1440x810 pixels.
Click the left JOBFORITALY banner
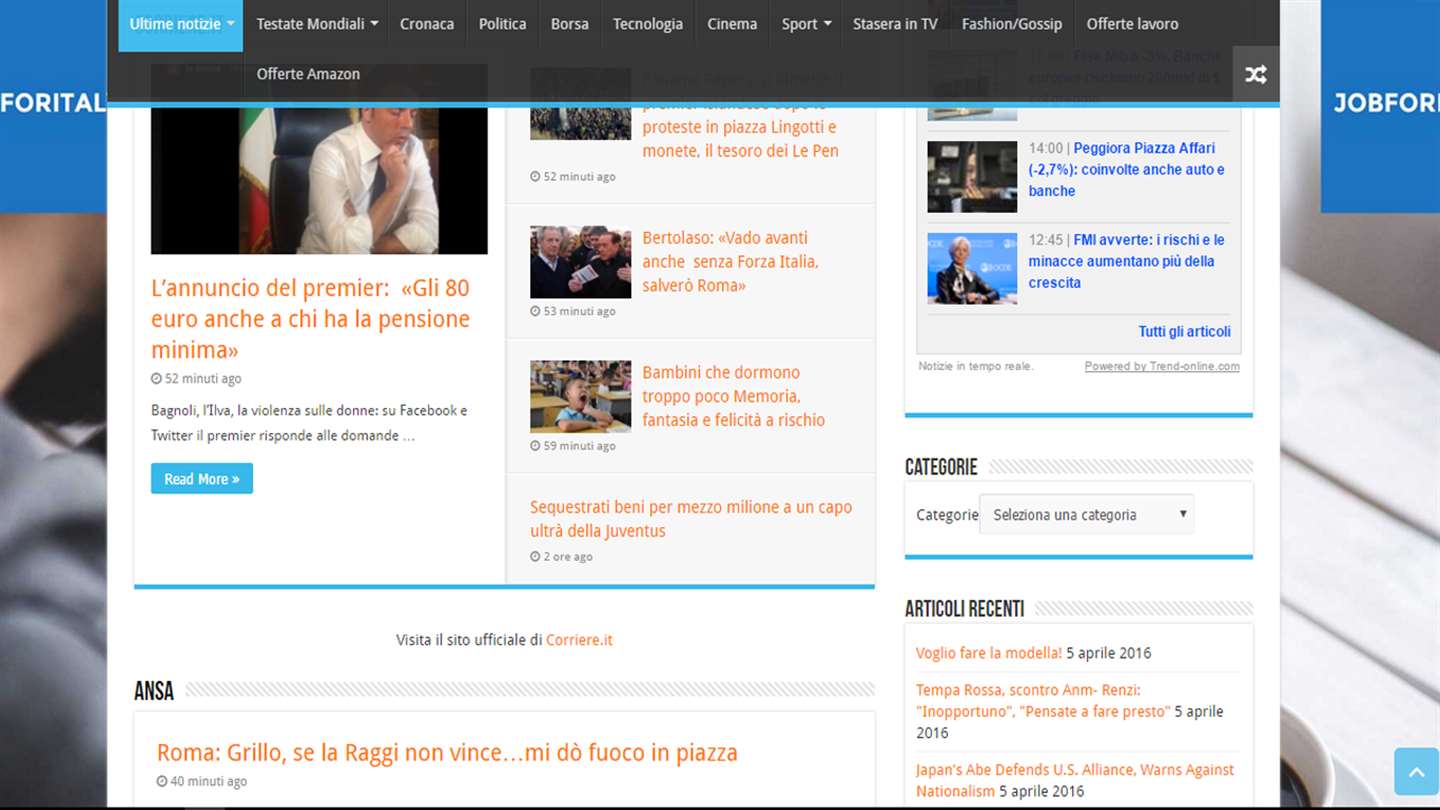(53, 106)
